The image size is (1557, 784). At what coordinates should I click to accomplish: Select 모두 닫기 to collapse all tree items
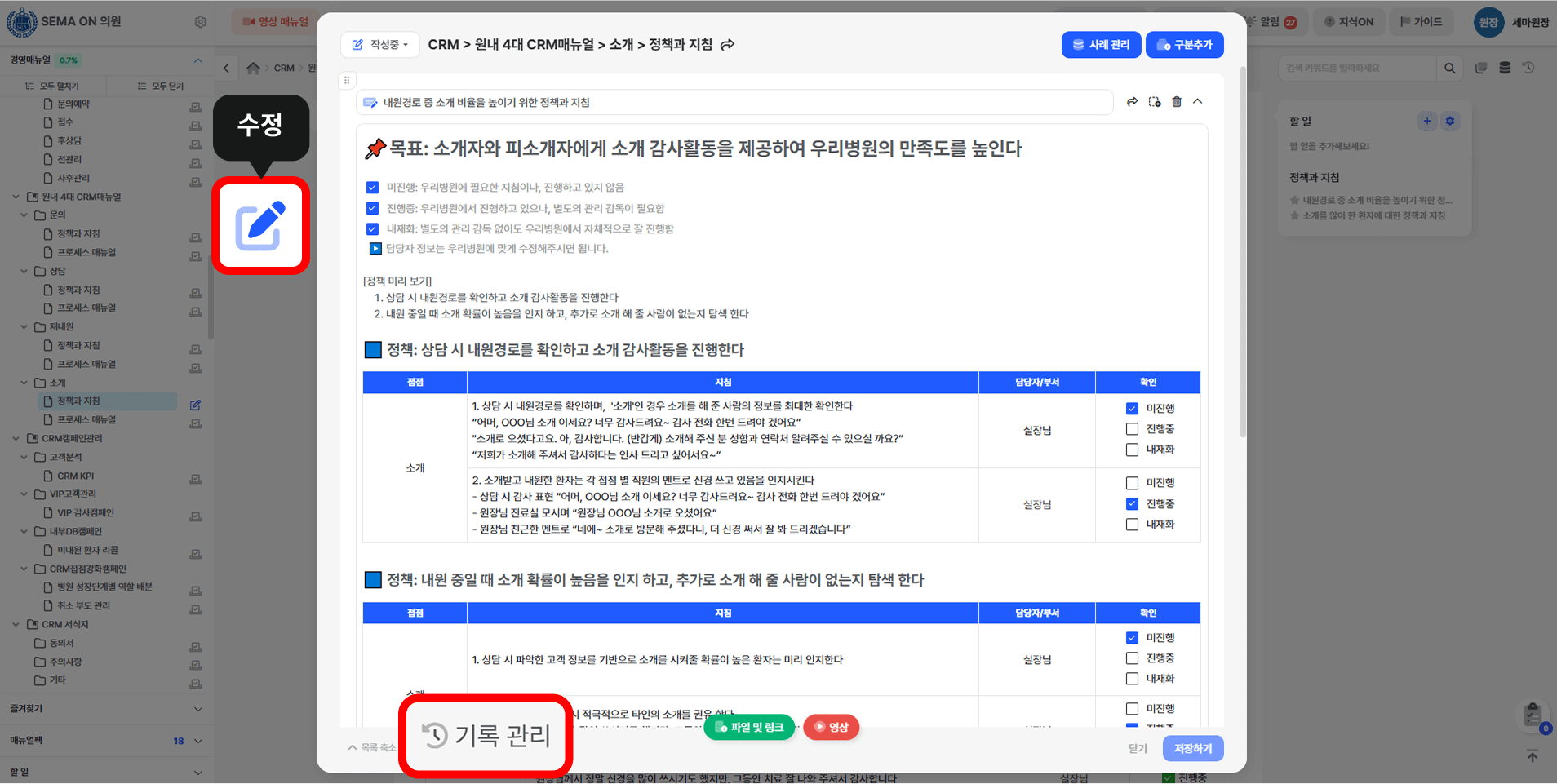point(161,86)
